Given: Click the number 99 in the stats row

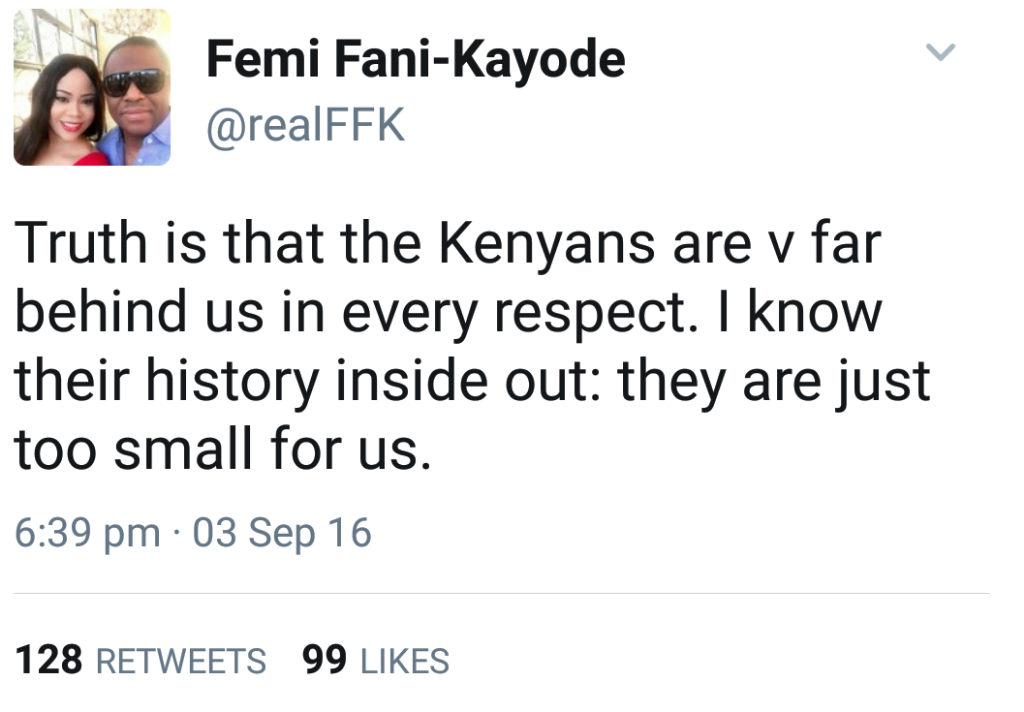Looking at the screenshot, I should 323,661.
